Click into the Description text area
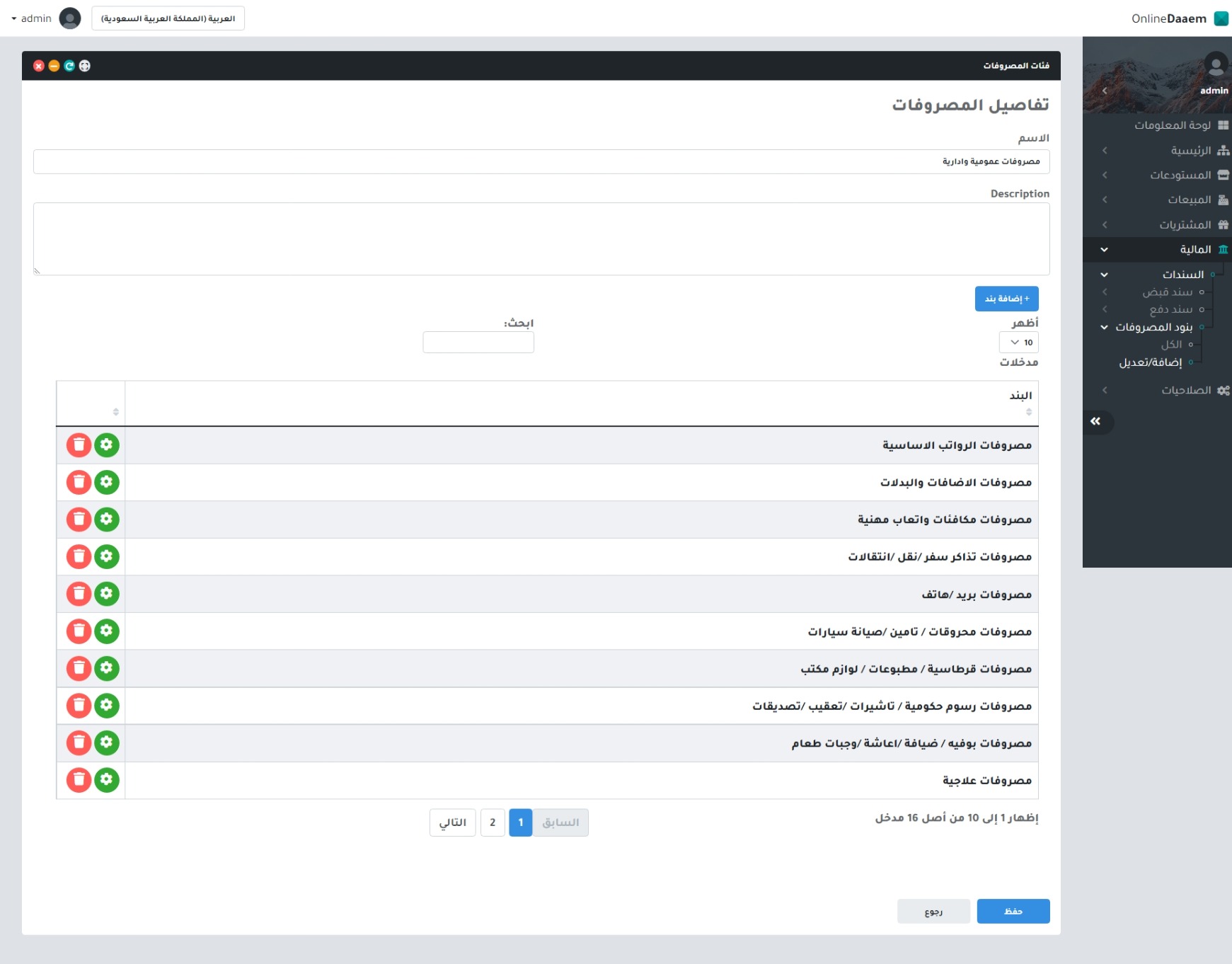This screenshot has width=1232, height=964. point(541,239)
